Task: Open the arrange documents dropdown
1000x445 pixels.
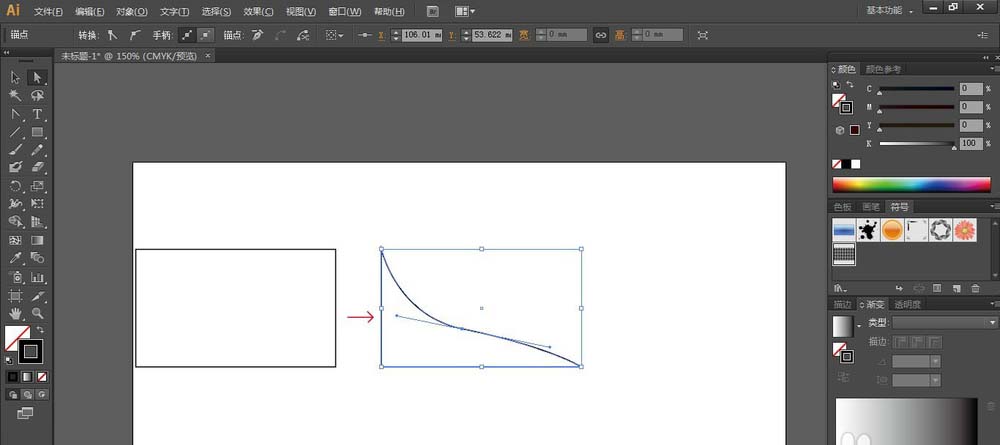Action: [x=465, y=11]
